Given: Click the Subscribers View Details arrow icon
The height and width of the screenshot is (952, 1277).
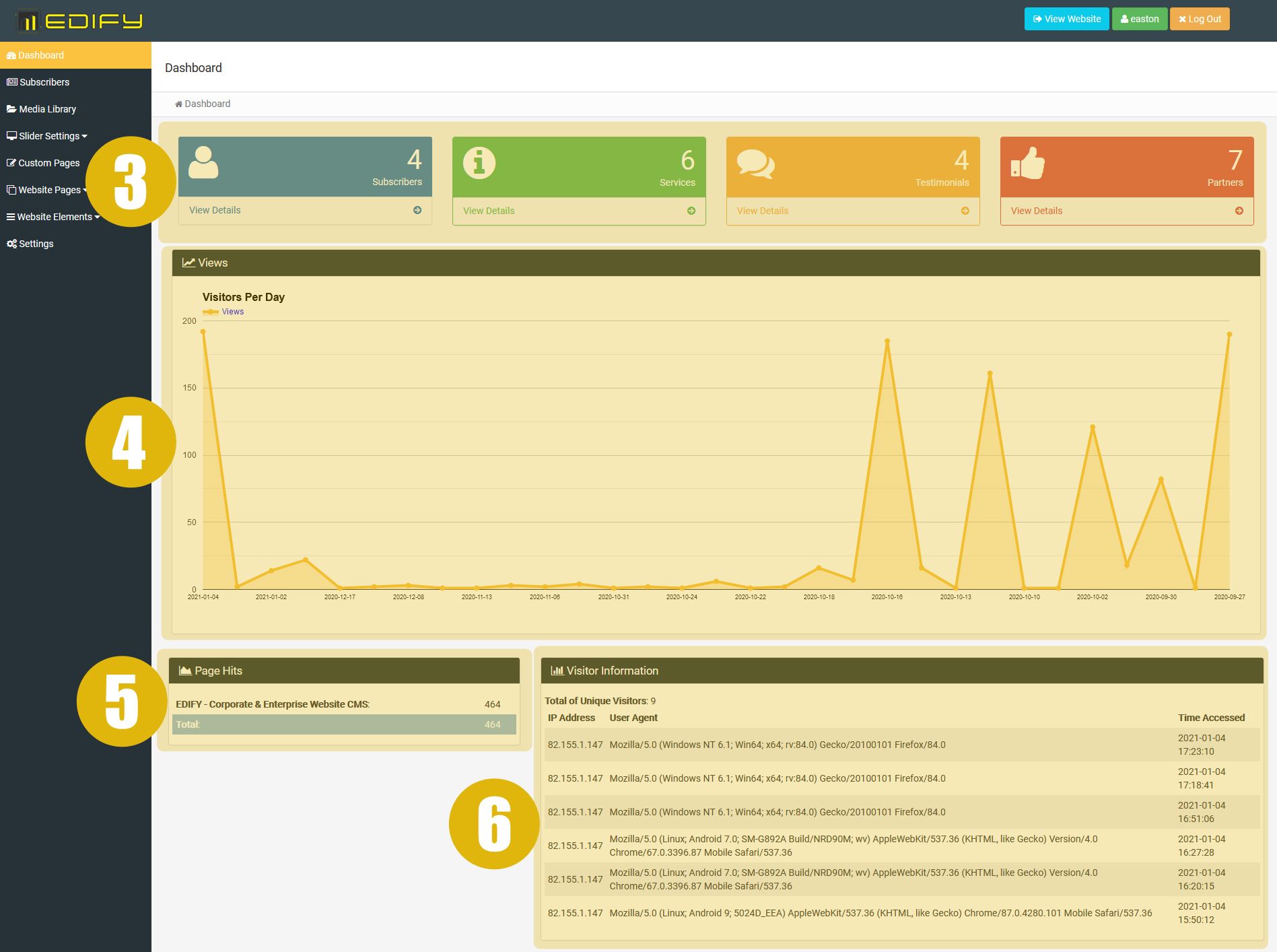Looking at the screenshot, I should (417, 210).
